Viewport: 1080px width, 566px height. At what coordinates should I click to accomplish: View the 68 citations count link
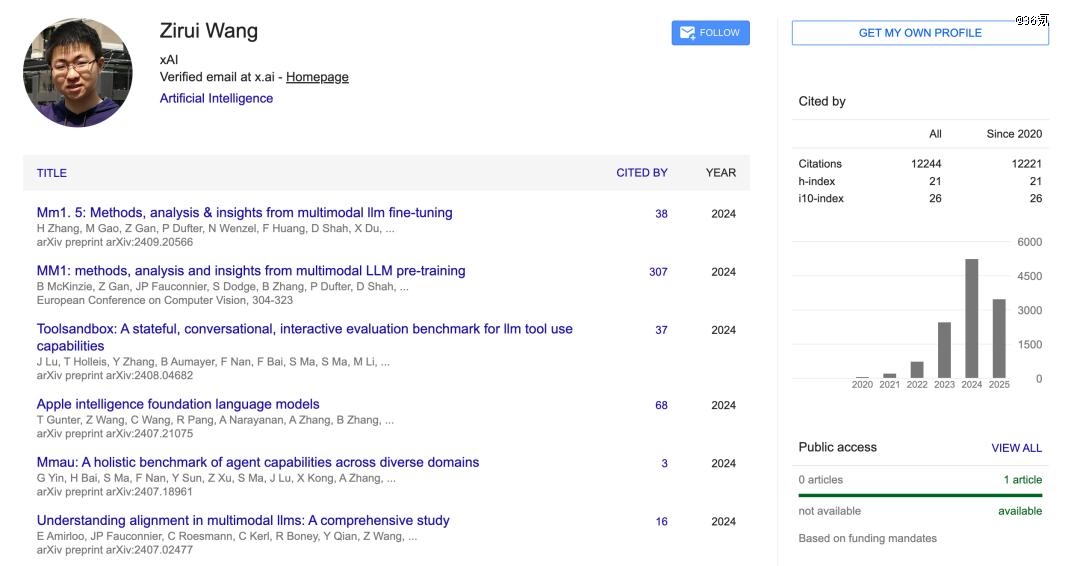(x=661, y=406)
